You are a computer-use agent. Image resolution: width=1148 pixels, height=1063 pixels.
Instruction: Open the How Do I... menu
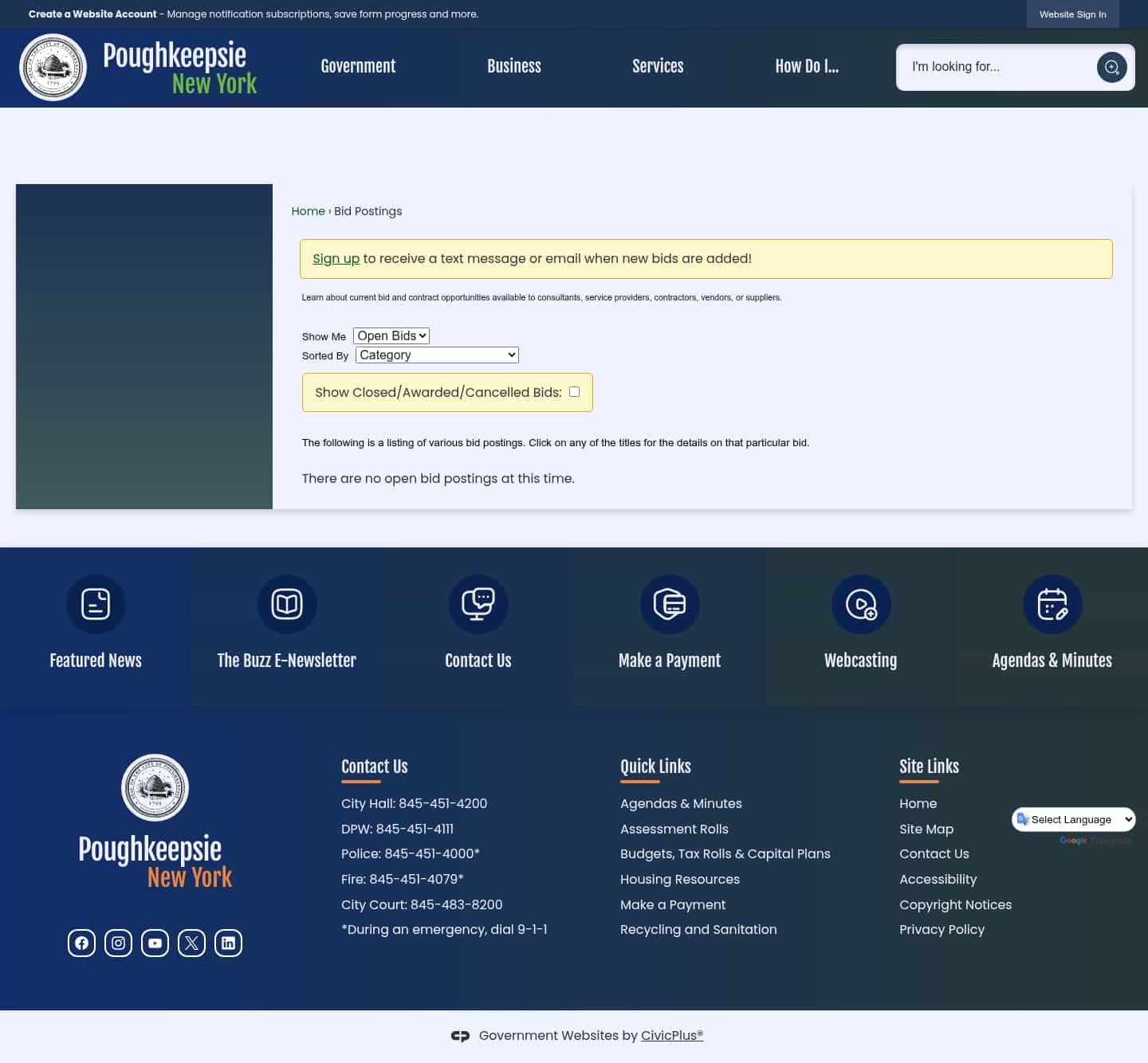[x=807, y=67]
